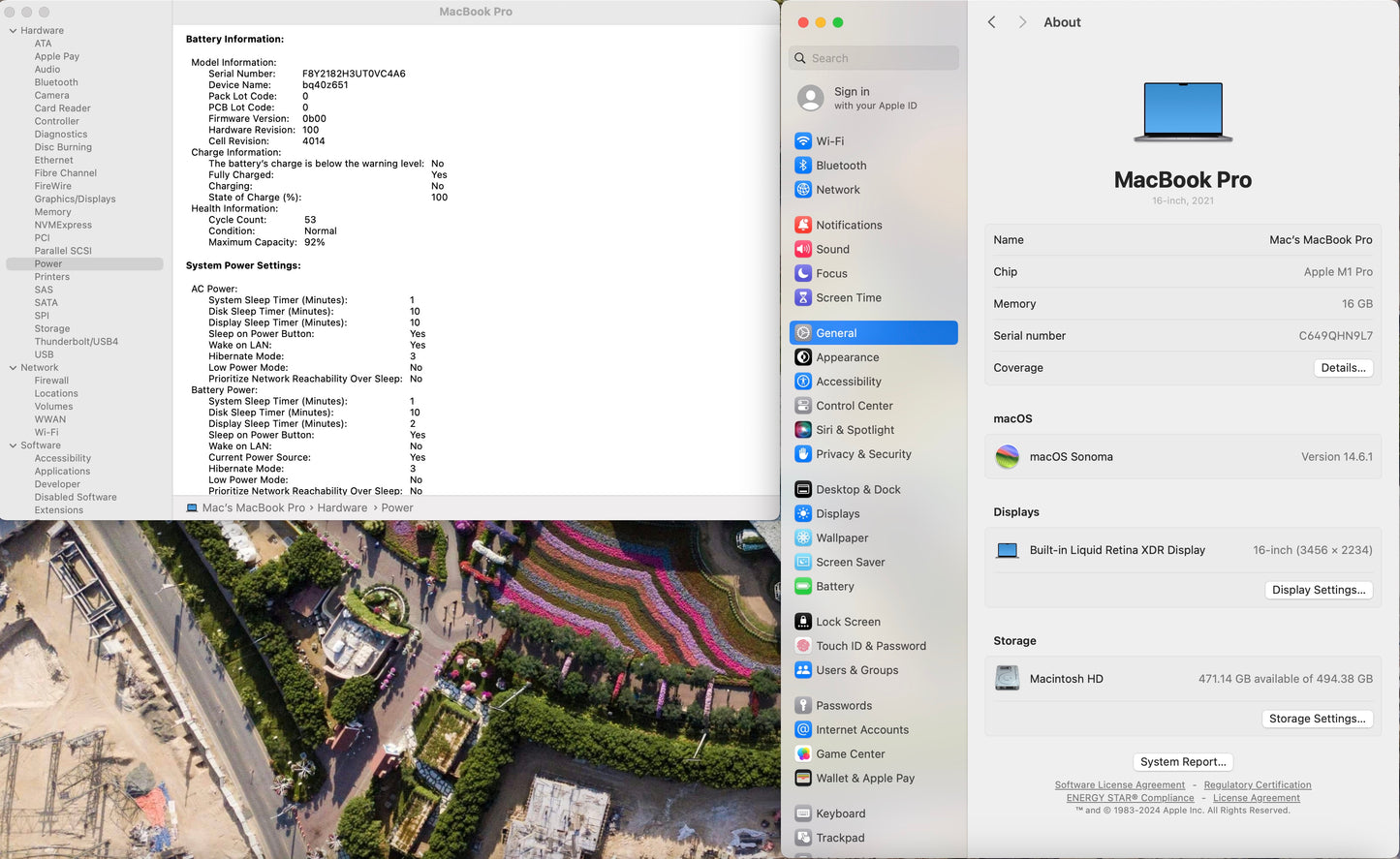Collapse the Network section in System Information

[x=13, y=368]
